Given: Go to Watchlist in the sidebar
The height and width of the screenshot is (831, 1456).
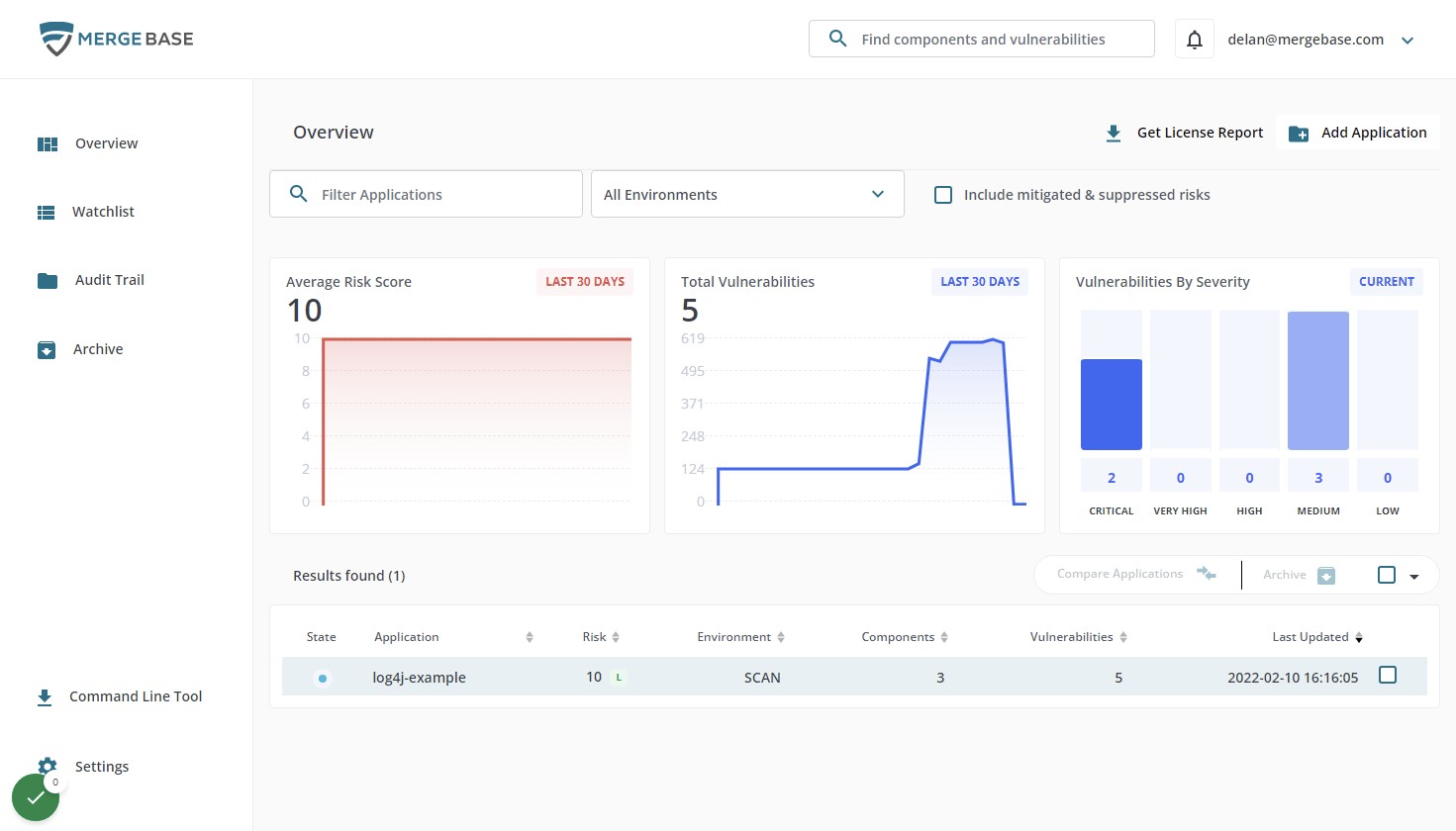Looking at the screenshot, I should tap(103, 212).
